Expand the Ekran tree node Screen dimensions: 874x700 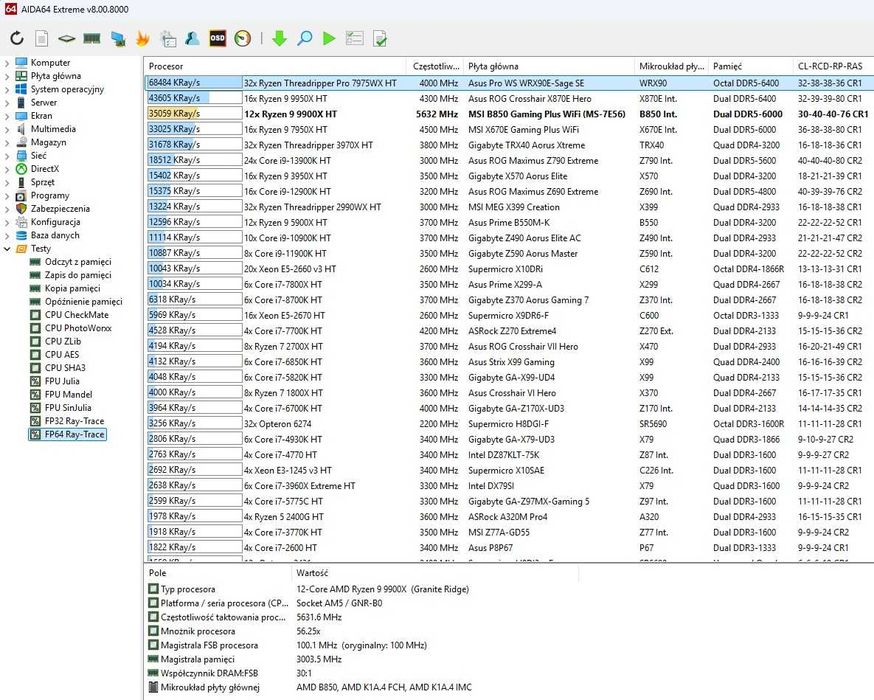(7, 116)
